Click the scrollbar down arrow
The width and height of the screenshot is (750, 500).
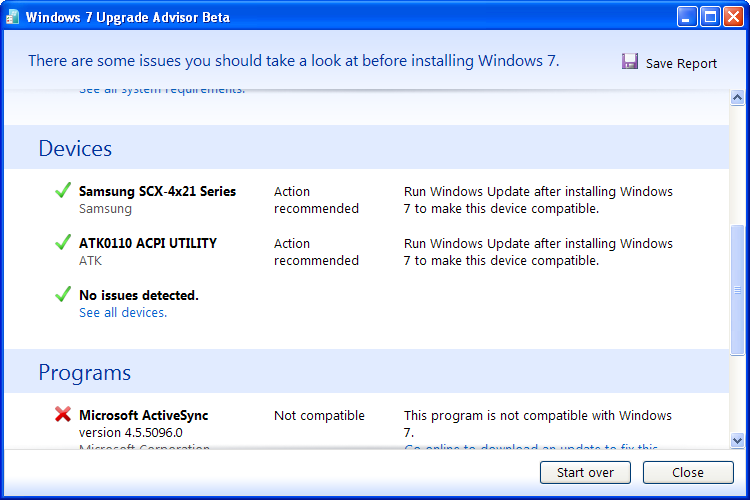(737, 440)
